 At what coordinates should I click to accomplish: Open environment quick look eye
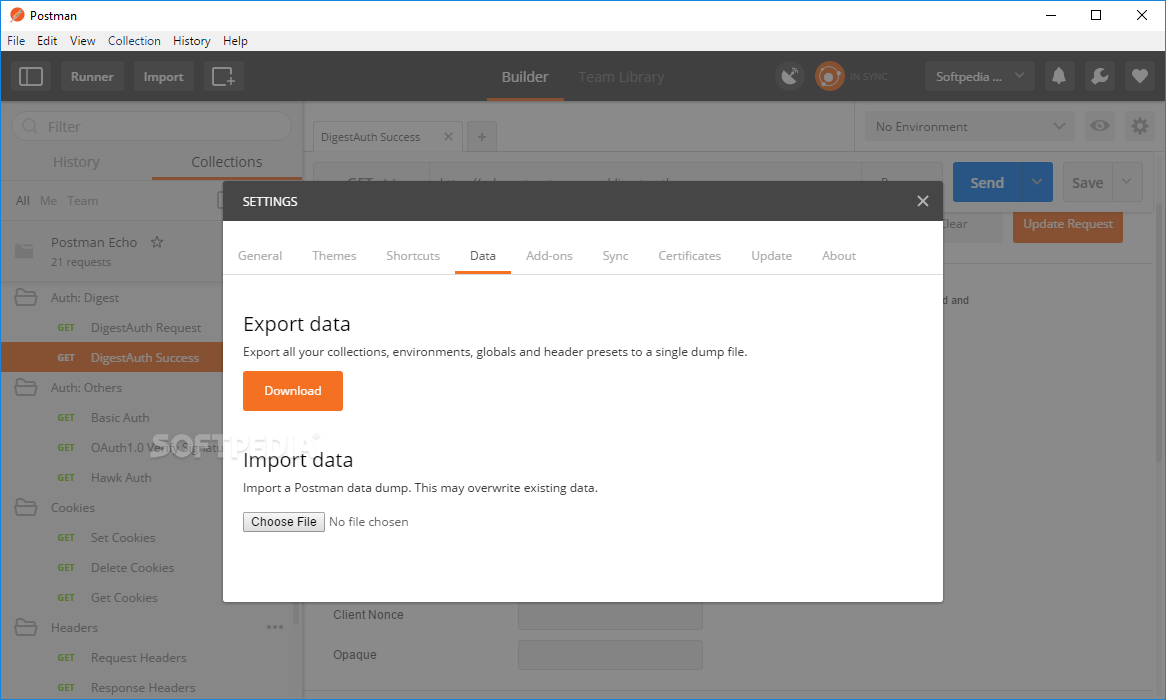1100,126
